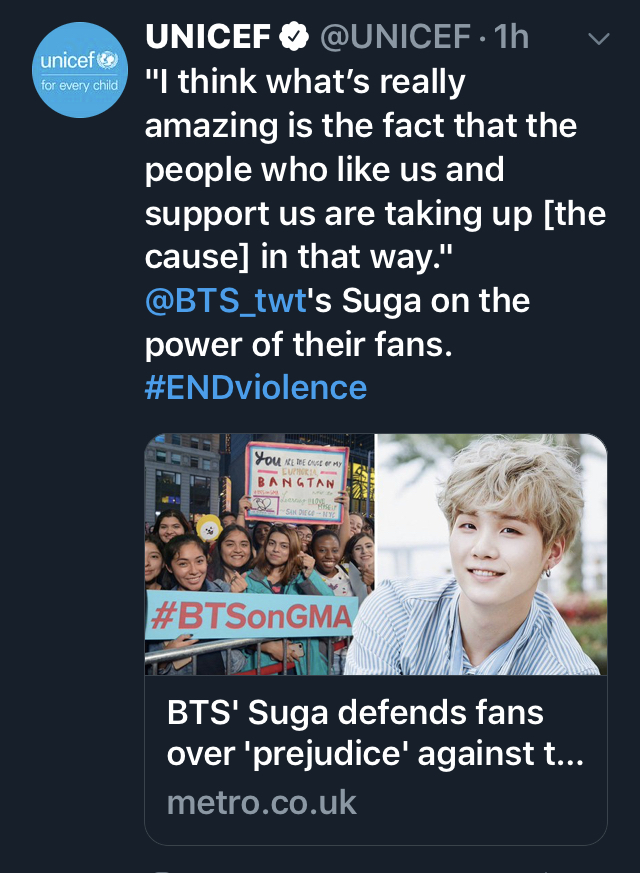Click the #BTSonGMA banner in the photo

click(x=252, y=615)
